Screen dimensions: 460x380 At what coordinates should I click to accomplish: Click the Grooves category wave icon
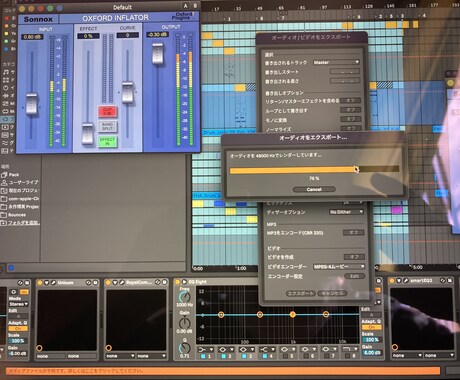coord(5,143)
